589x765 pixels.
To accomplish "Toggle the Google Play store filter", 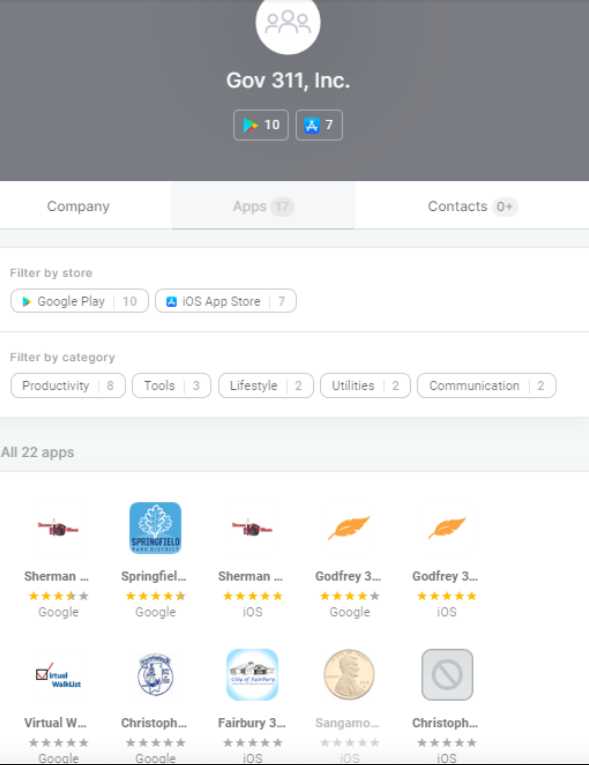I will pos(80,301).
